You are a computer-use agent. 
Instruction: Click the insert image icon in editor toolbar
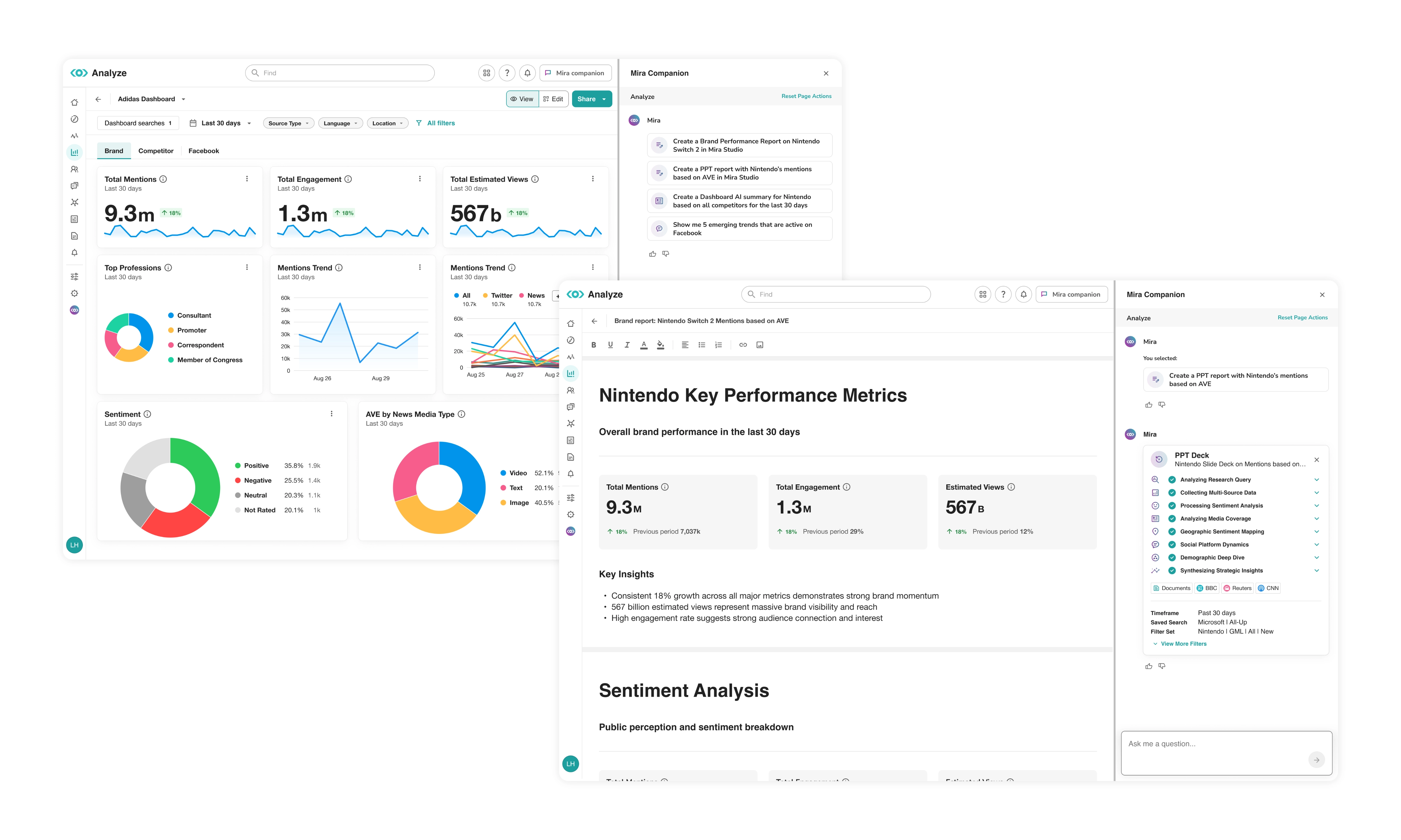click(760, 345)
